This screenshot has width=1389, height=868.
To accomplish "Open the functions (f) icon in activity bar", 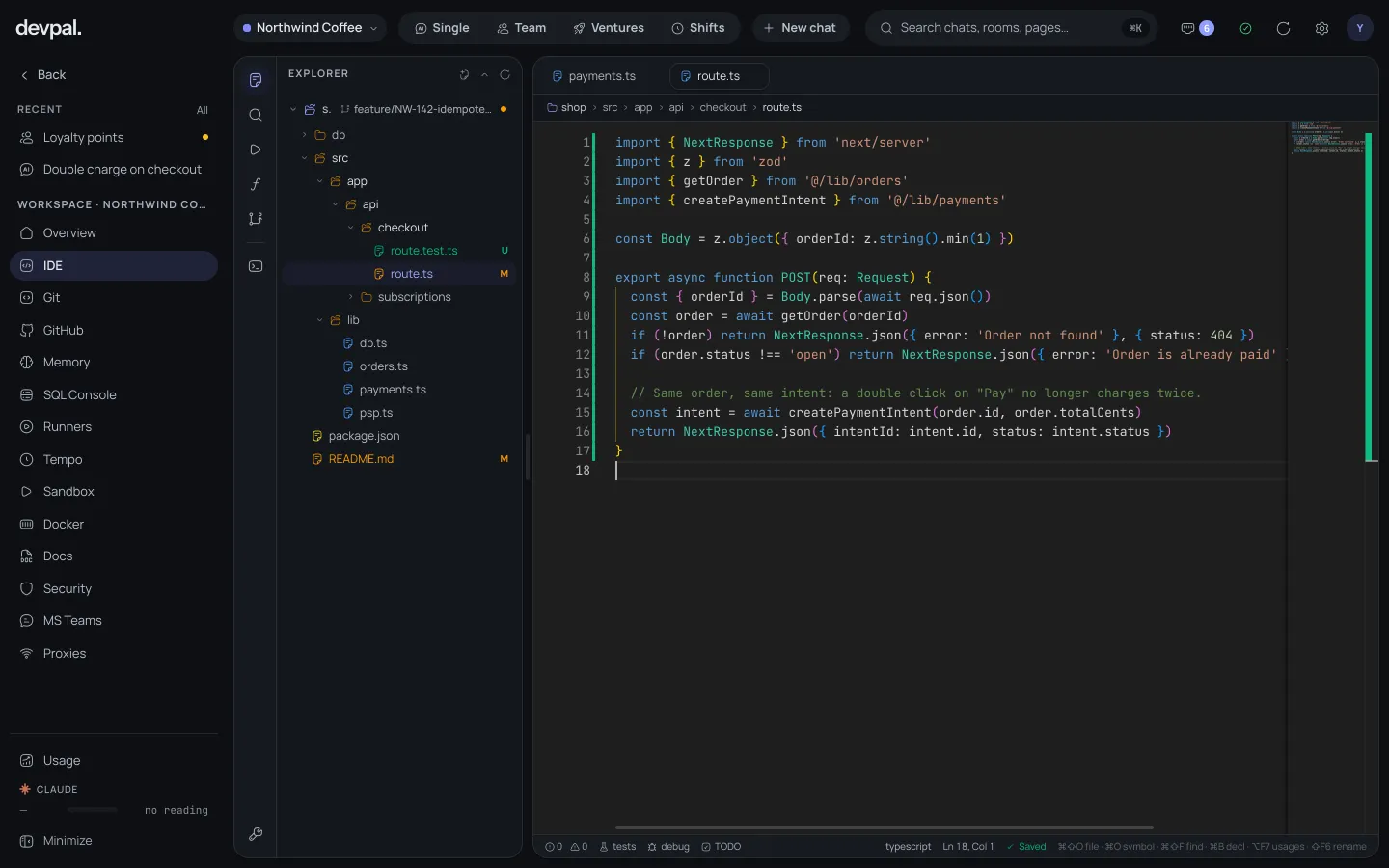I will click(256, 184).
